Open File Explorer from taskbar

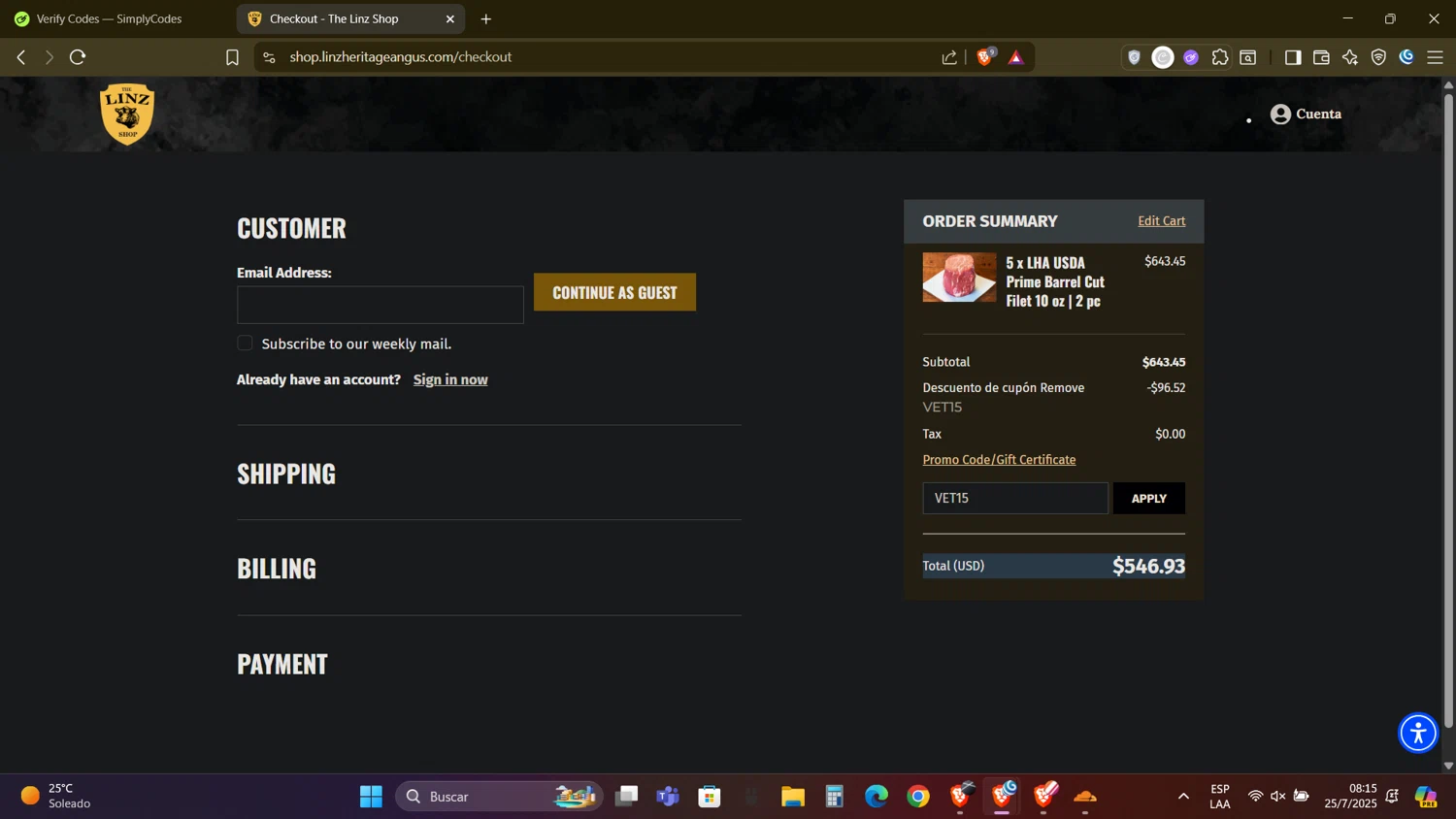pos(793,797)
